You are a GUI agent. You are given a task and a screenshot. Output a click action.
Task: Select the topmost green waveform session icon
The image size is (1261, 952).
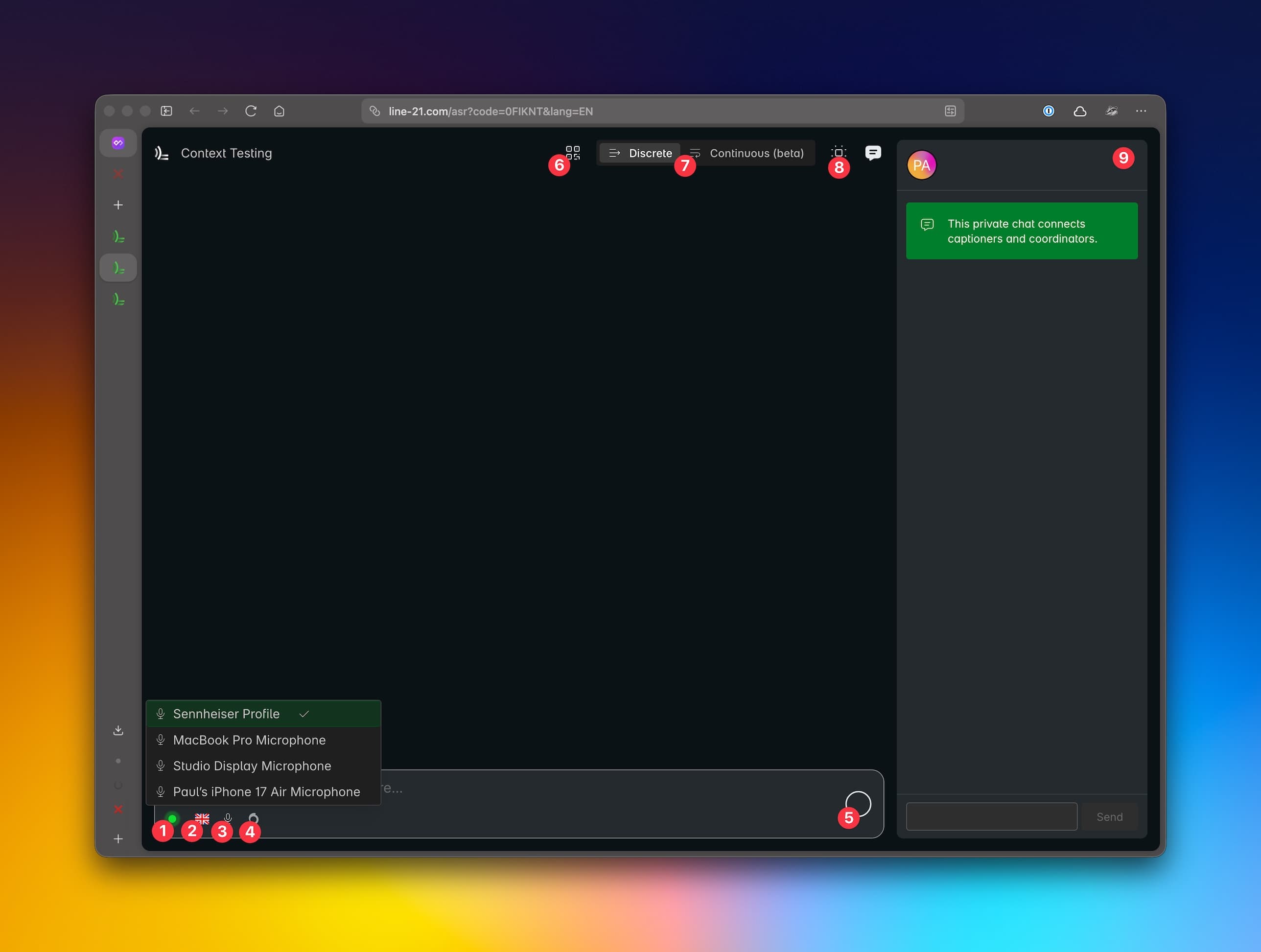pyautogui.click(x=118, y=236)
